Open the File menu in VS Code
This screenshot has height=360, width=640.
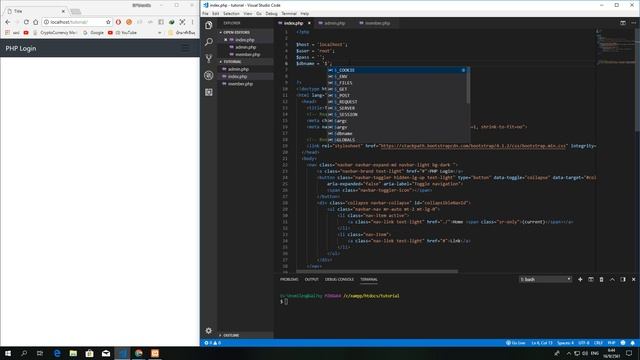point(205,13)
